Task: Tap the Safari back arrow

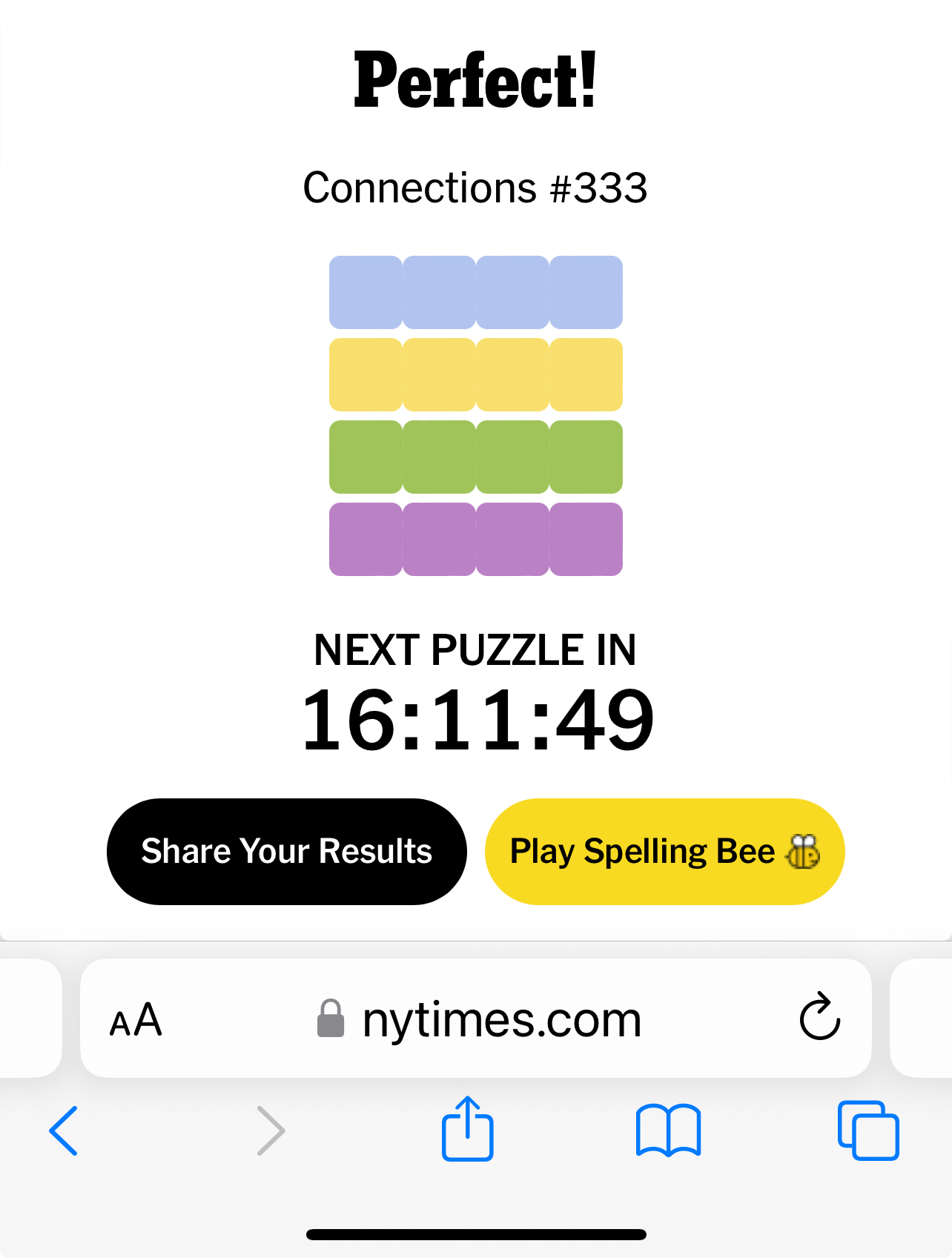Action: pyautogui.click(x=64, y=1130)
